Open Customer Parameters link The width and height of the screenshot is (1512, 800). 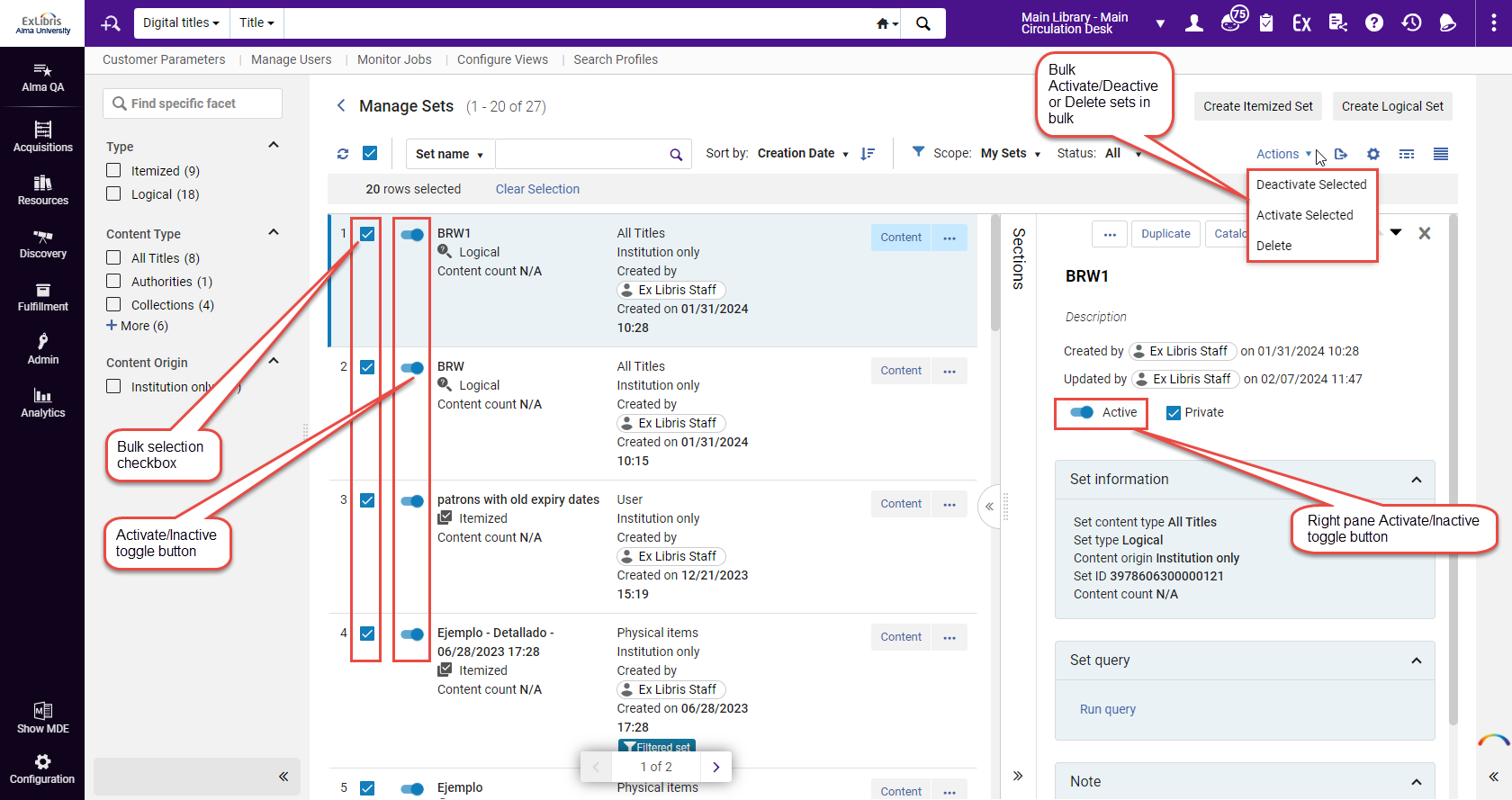[164, 59]
